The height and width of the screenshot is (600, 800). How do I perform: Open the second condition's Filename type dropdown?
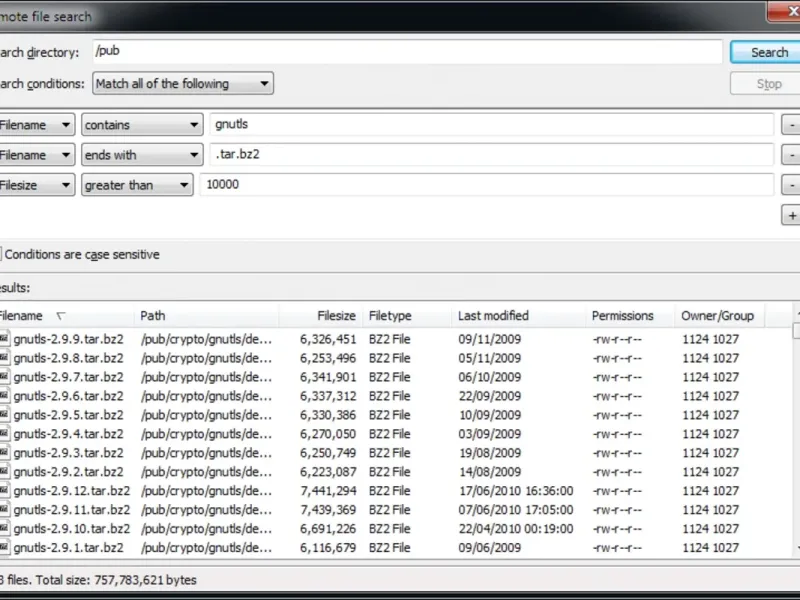point(37,155)
